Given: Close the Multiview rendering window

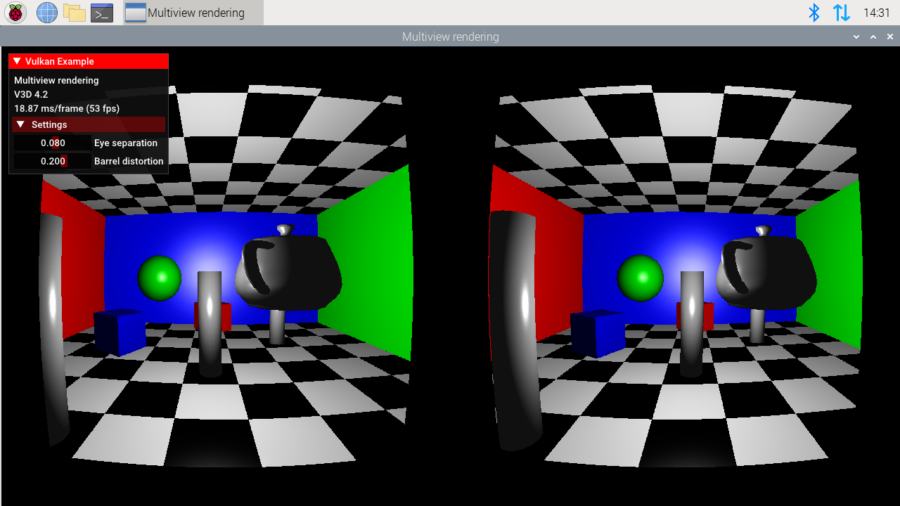Looking at the screenshot, I should pos(889,37).
